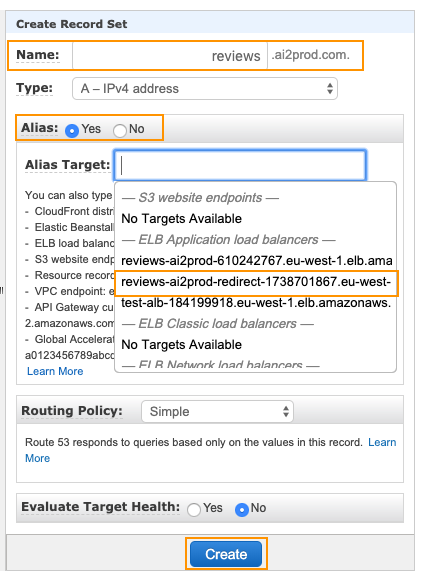This screenshot has height=576, width=424.
Task: Select the Alias No radio button
Action: [x=120, y=130]
